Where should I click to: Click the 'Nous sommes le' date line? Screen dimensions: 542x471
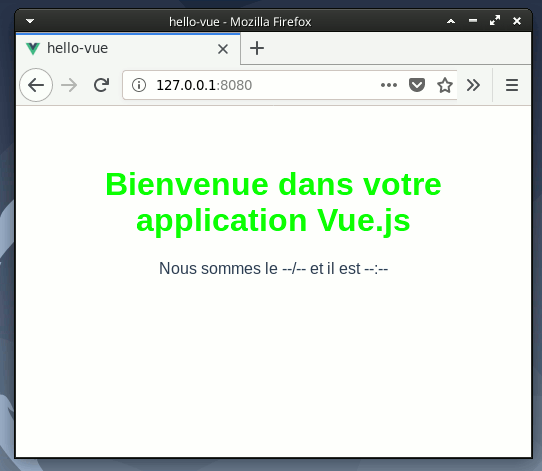273,269
